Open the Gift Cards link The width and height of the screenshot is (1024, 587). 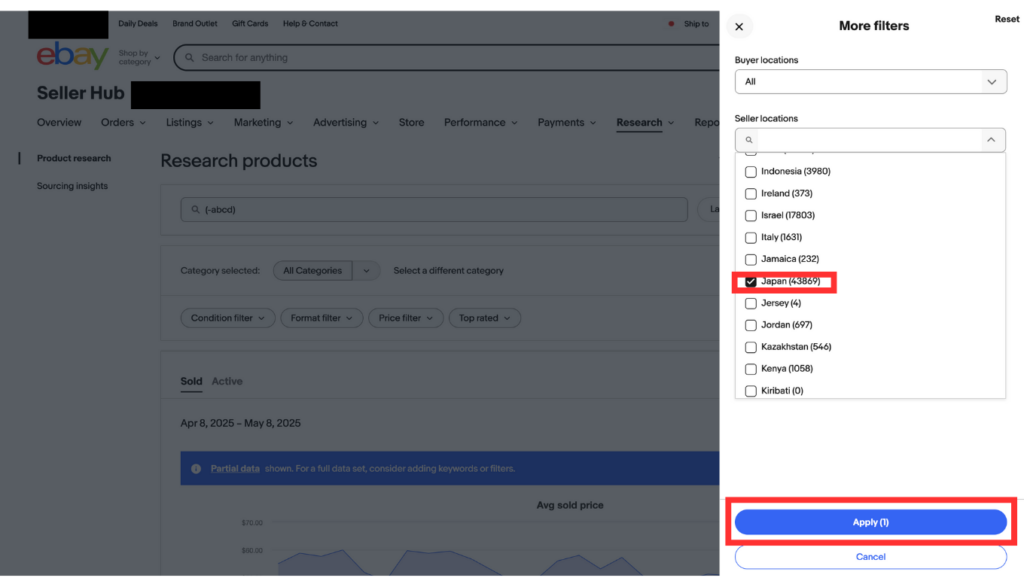pos(250,24)
